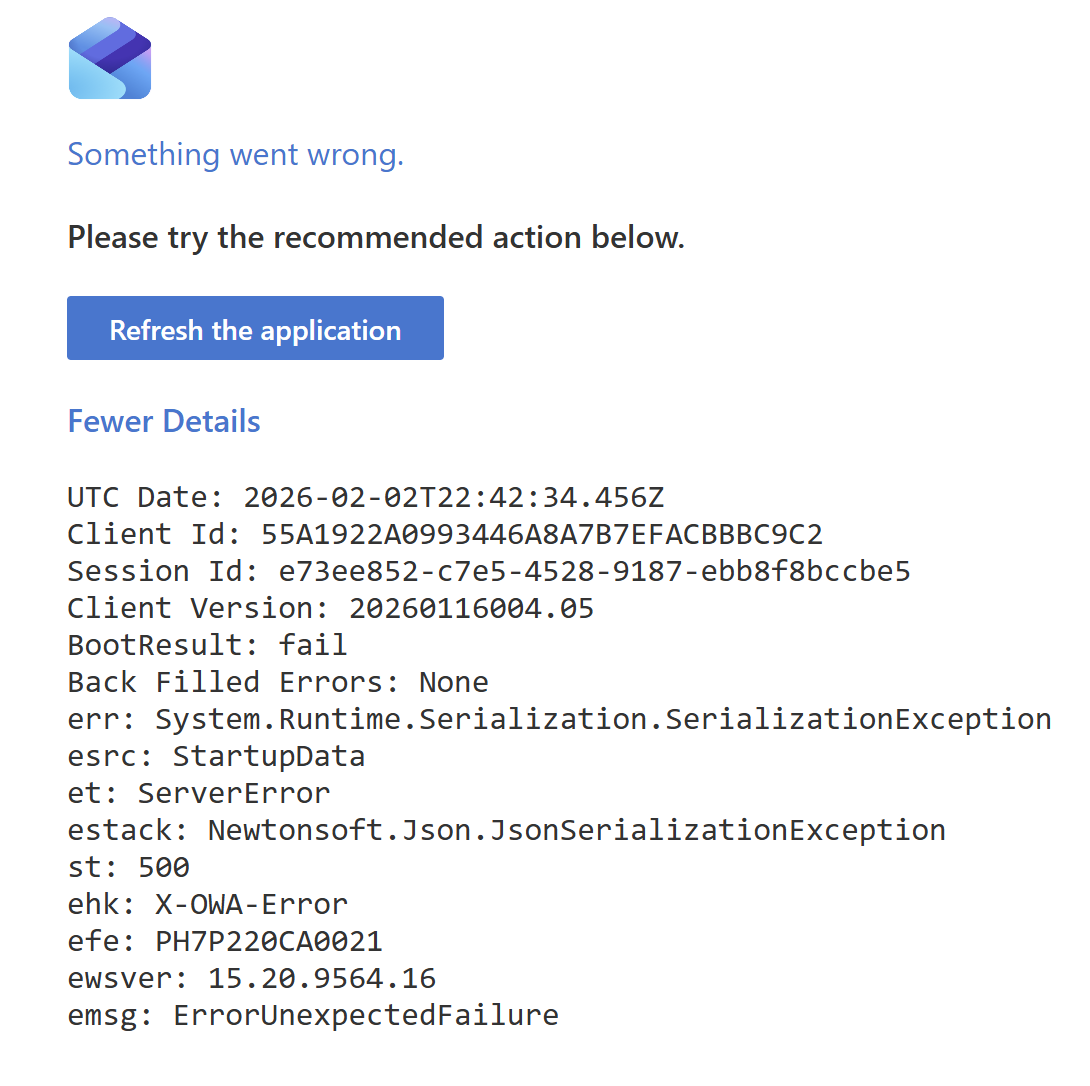This screenshot has height=1086, width=1090.
Task: Click the Something went wrong heading
Action: click(236, 154)
